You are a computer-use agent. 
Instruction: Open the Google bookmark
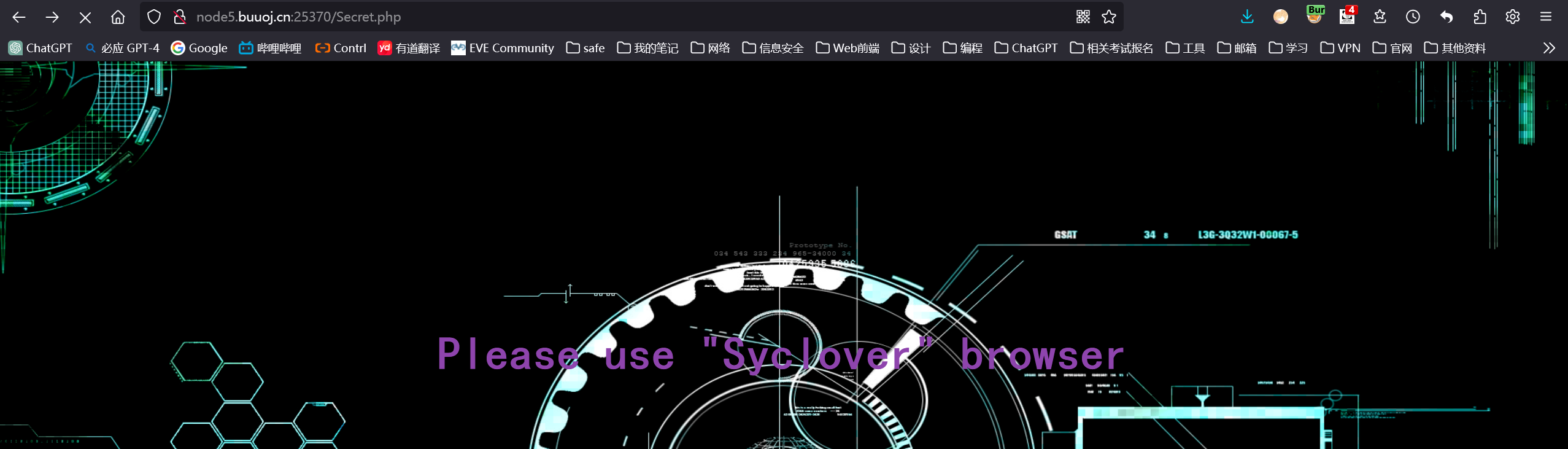199,48
